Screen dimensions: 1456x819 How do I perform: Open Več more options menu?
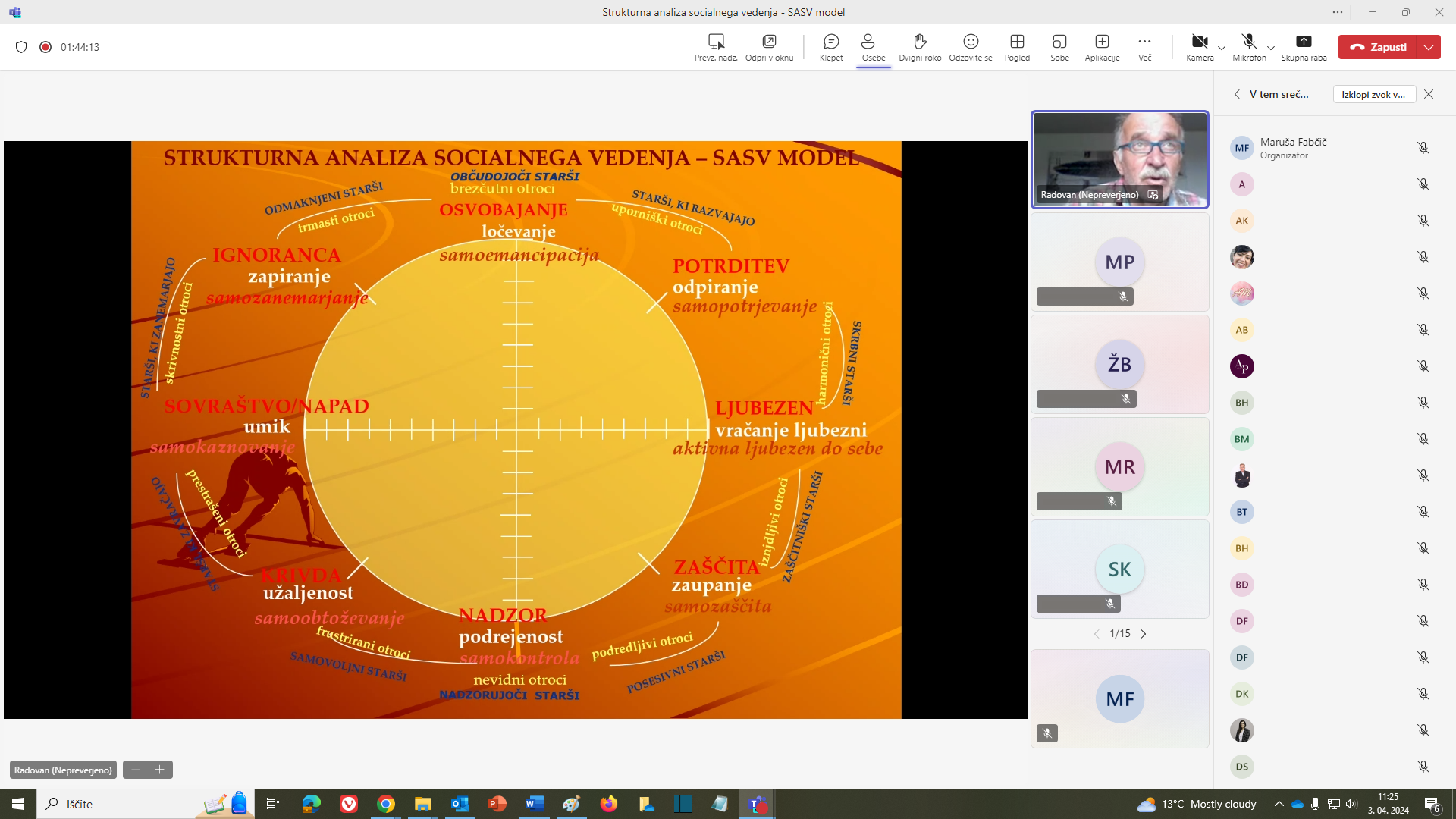click(x=1144, y=46)
